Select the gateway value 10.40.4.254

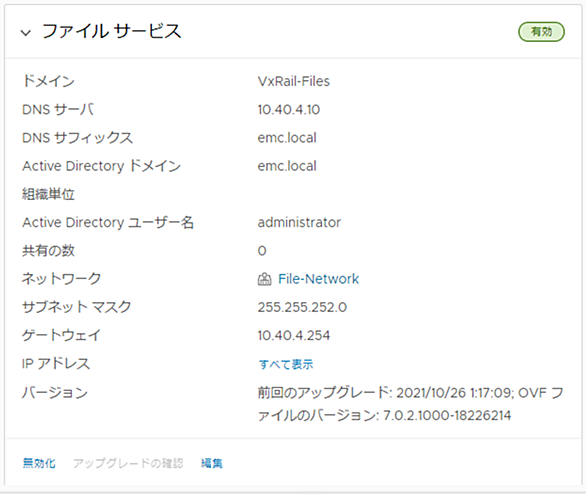point(294,335)
